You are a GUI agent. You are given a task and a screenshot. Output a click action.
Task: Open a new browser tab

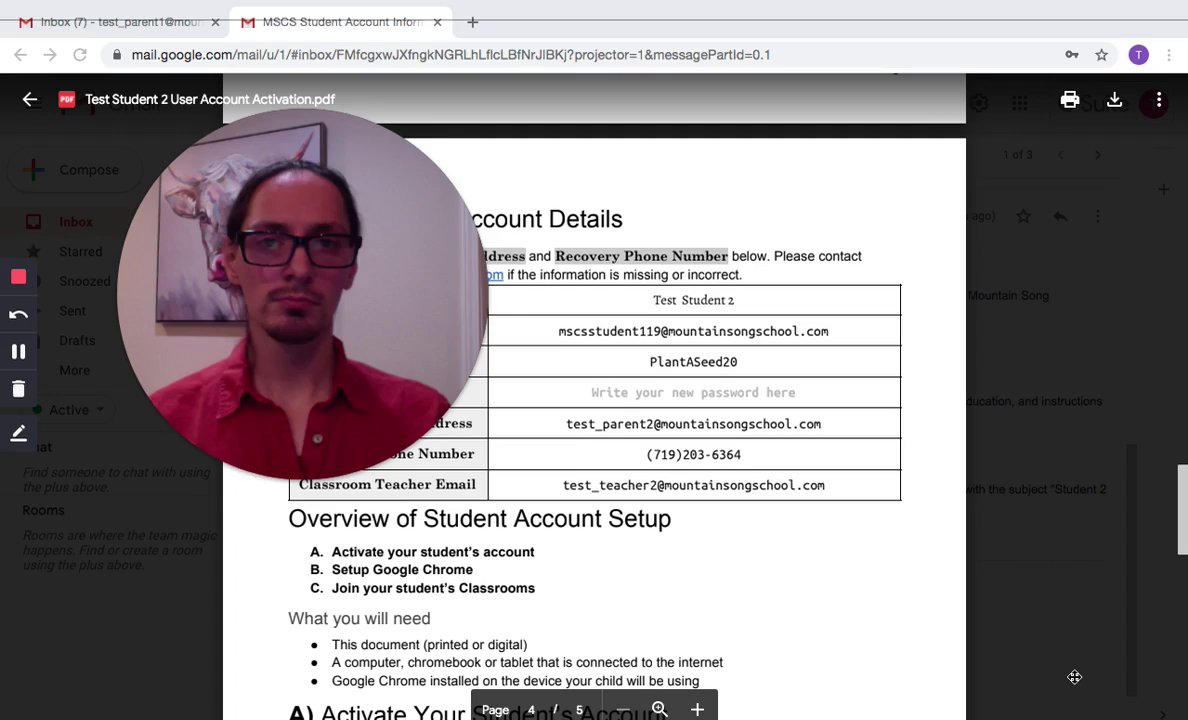472,22
